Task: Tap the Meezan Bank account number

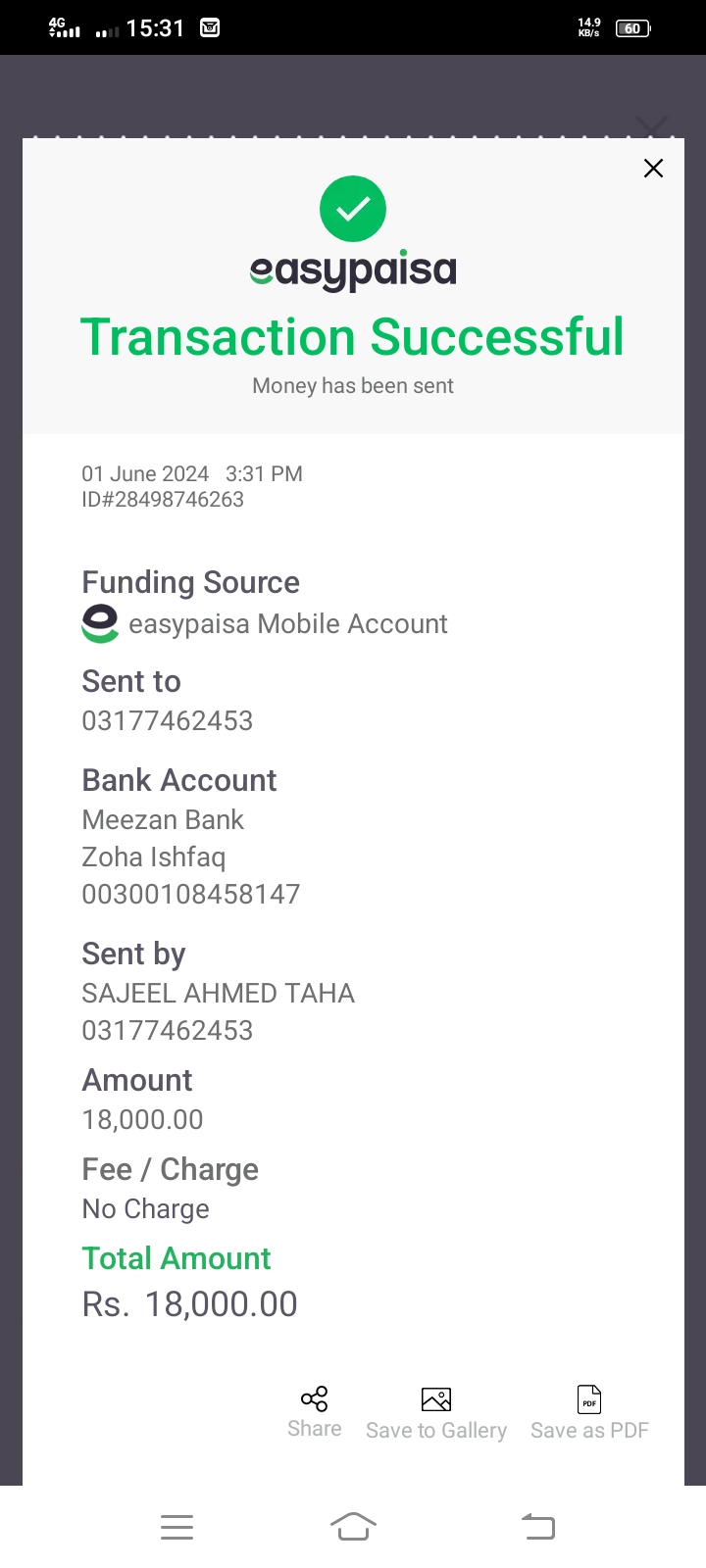Action: pyautogui.click(x=191, y=894)
